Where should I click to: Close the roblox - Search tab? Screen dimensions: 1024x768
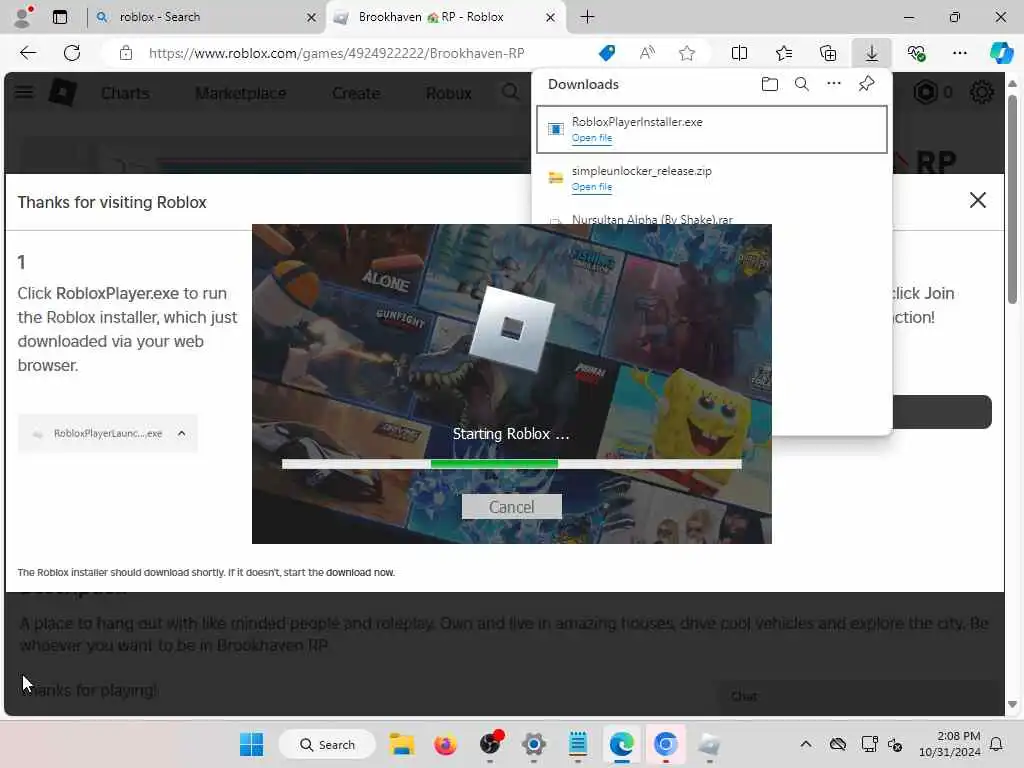pos(312,17)
